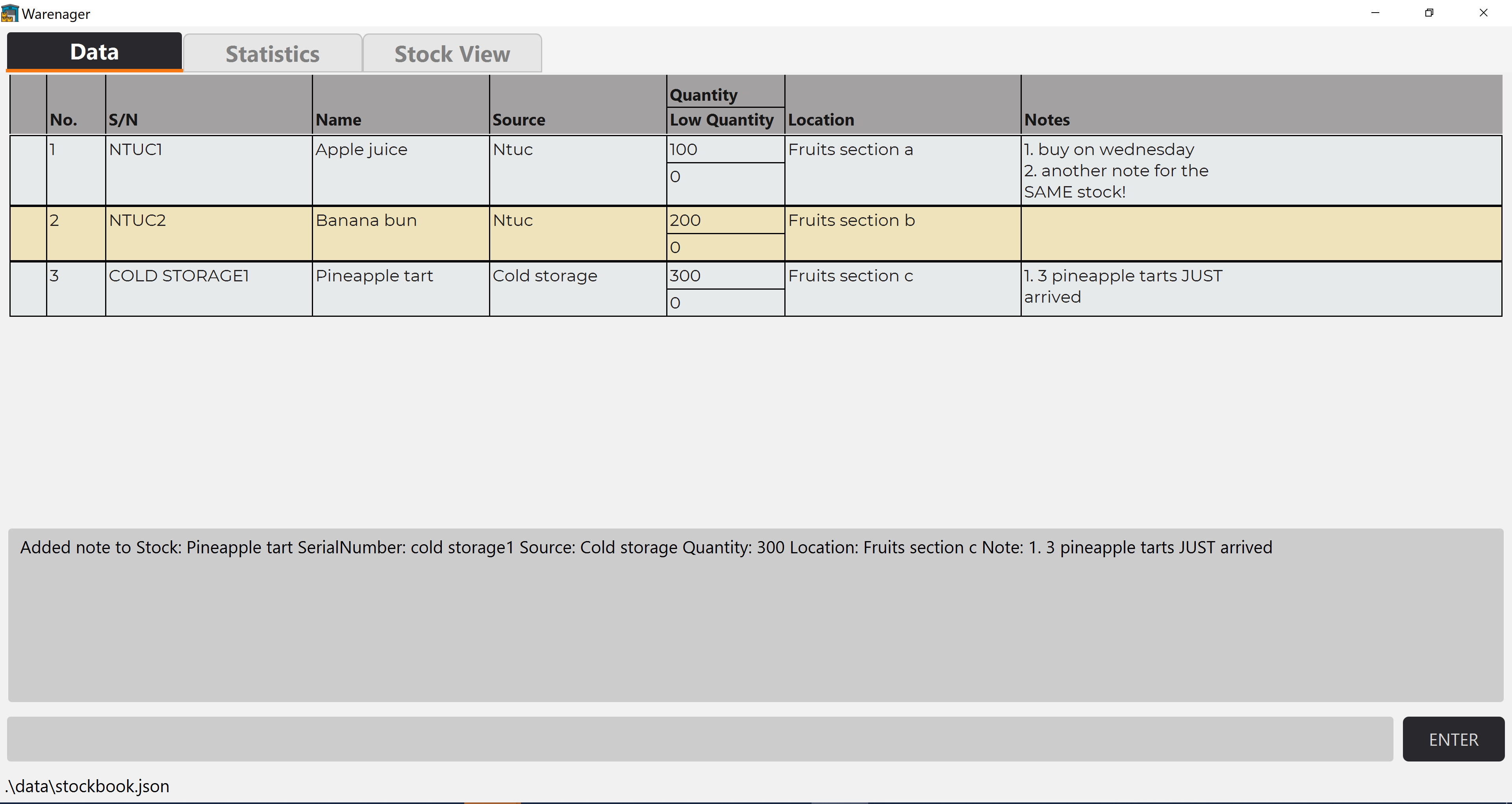Click the ENTER button
Viewport: 1512px width, 804px height.
1453,739
